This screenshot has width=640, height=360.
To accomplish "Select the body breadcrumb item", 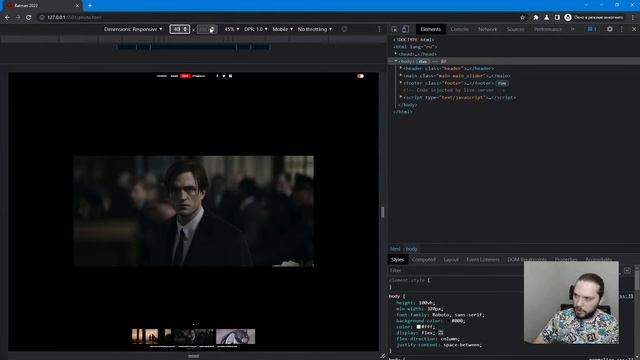I will pos(411,249).
